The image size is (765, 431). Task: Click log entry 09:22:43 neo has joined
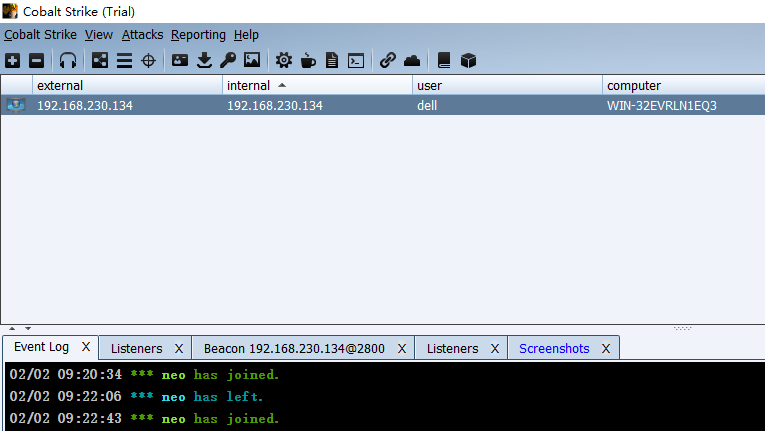click(x=144, y=418)
